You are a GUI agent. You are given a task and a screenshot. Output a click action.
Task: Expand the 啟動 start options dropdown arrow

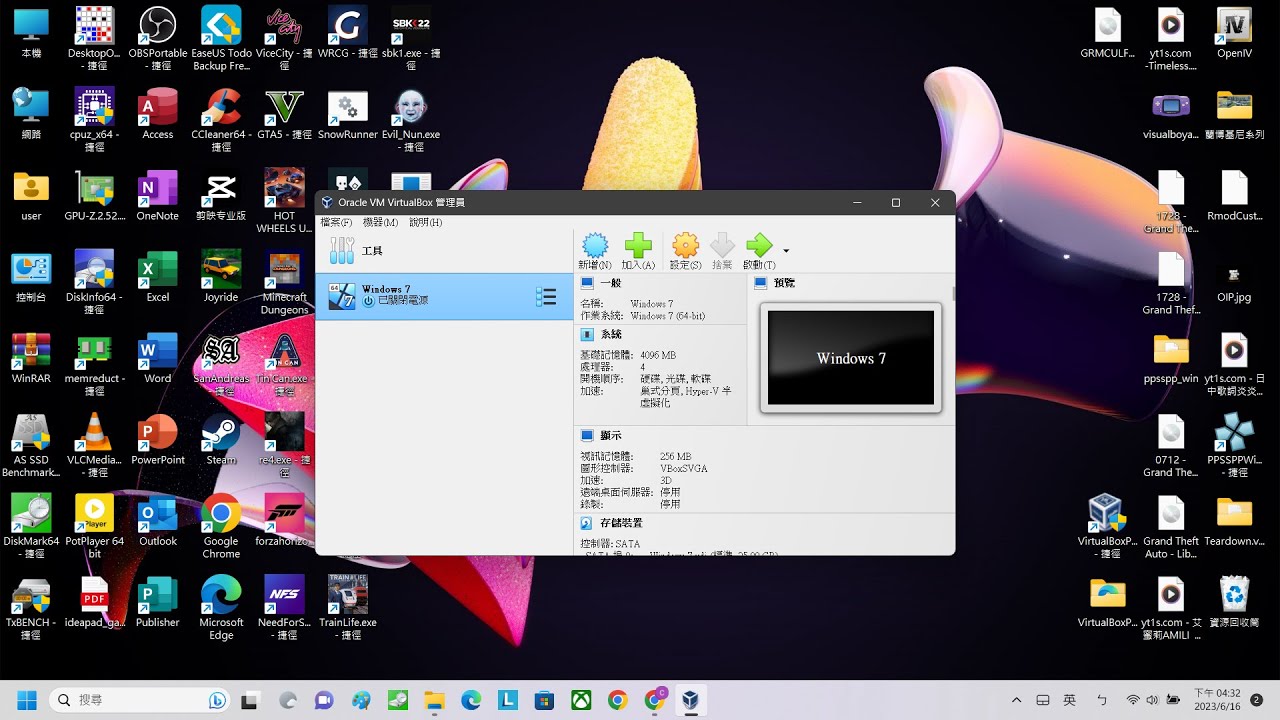[786, 251]
